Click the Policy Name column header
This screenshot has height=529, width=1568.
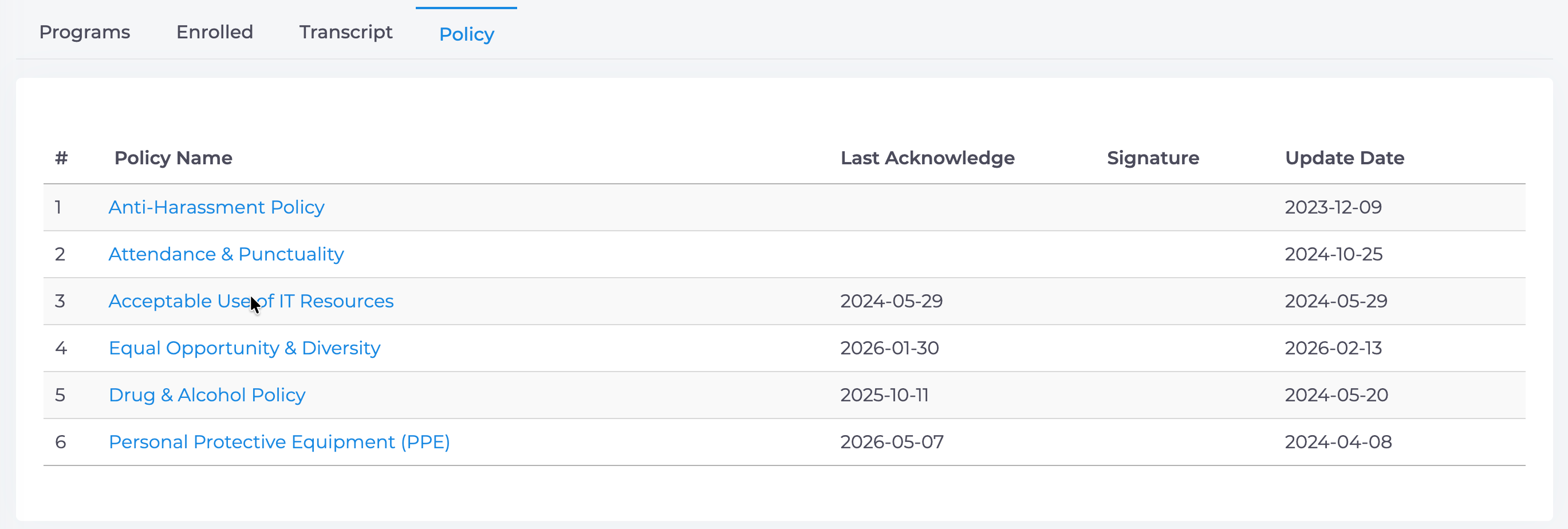(174, 158)
